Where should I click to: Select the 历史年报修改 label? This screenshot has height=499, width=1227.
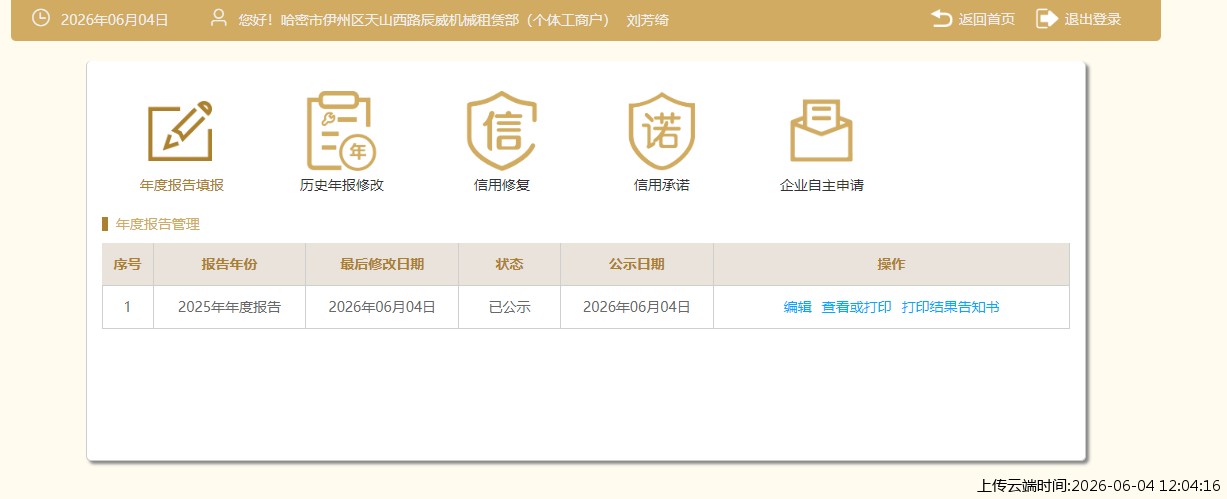pos(341,185)
